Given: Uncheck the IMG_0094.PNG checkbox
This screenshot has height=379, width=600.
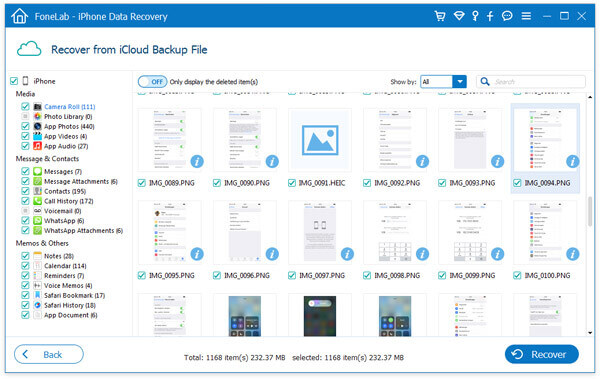Looking at the screenshot, I should [x=517, y=183].
